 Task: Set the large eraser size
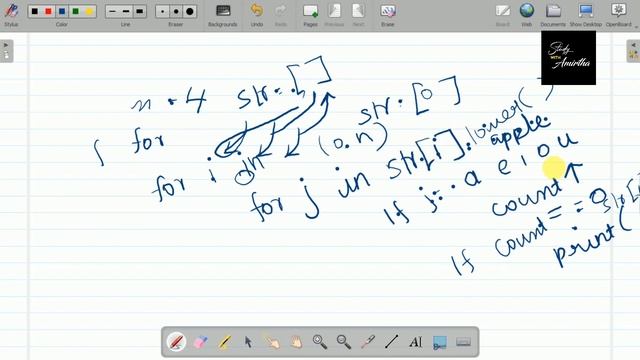190,11
